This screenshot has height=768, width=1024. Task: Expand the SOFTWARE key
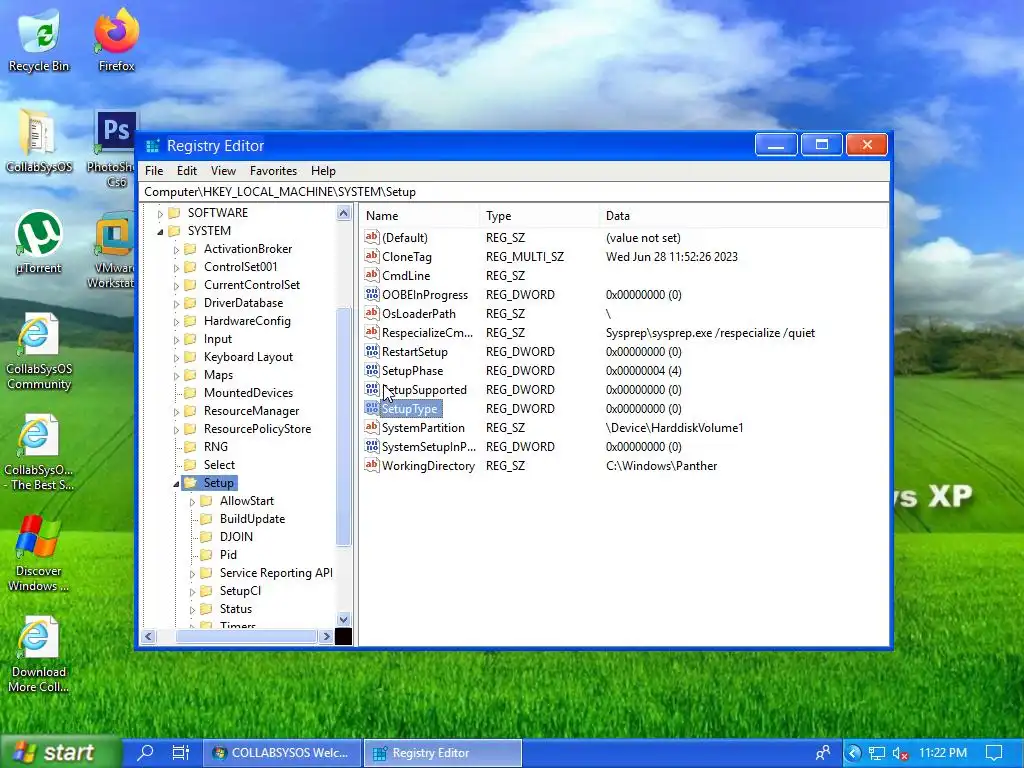tap(160, 214)
